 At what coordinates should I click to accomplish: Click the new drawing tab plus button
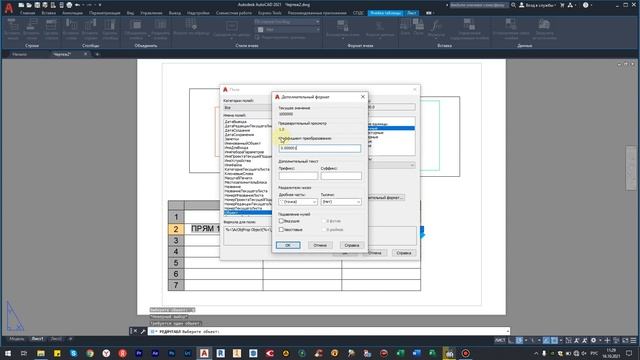tap(97, 54)
